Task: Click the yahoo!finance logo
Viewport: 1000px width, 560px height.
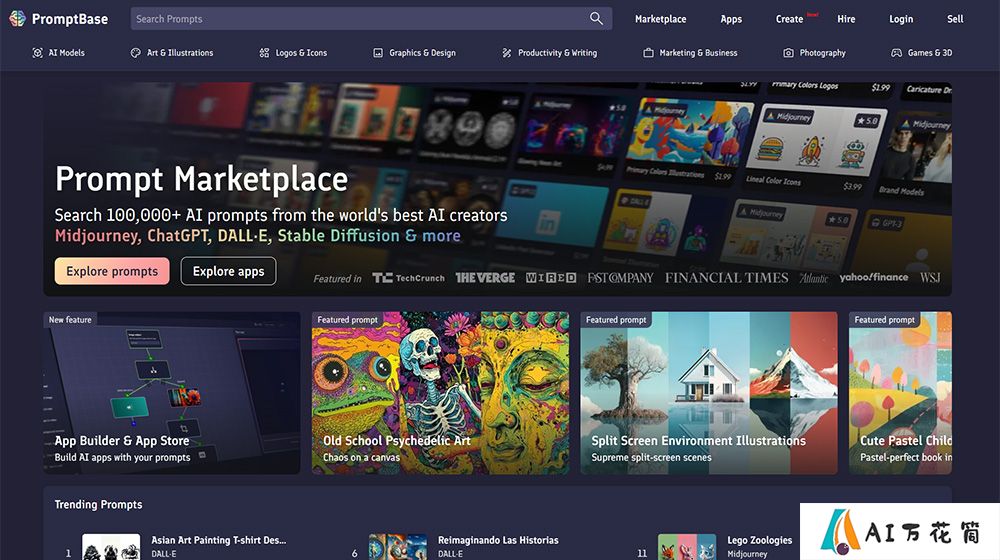Action: 874,277
